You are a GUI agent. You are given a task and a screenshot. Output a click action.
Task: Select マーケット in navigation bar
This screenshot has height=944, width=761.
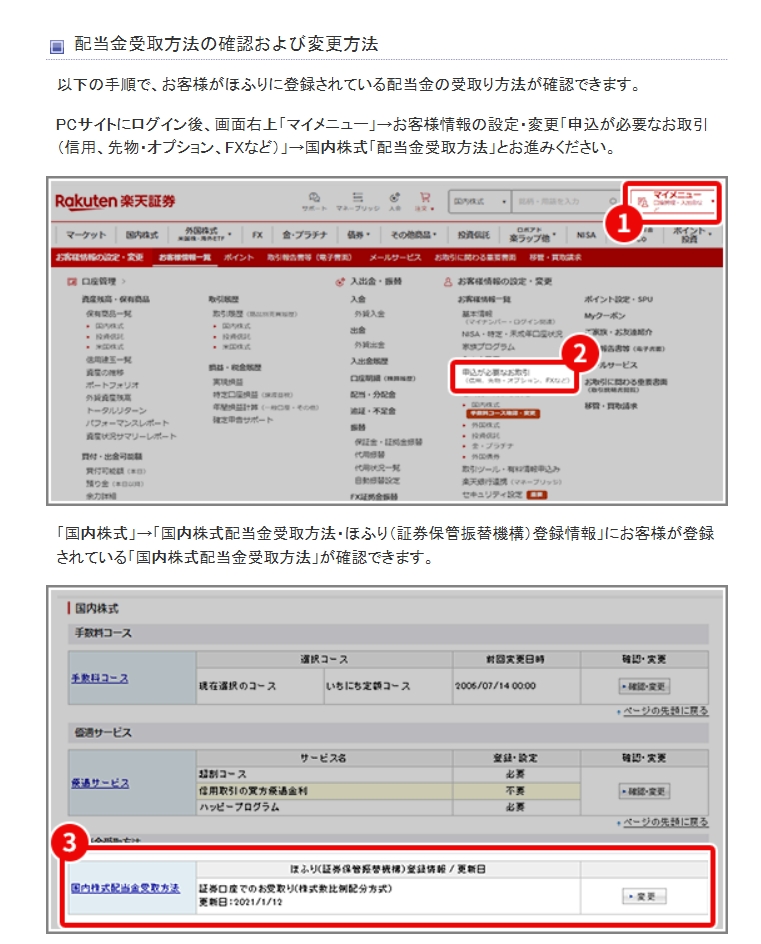click(x=85, y=235)
